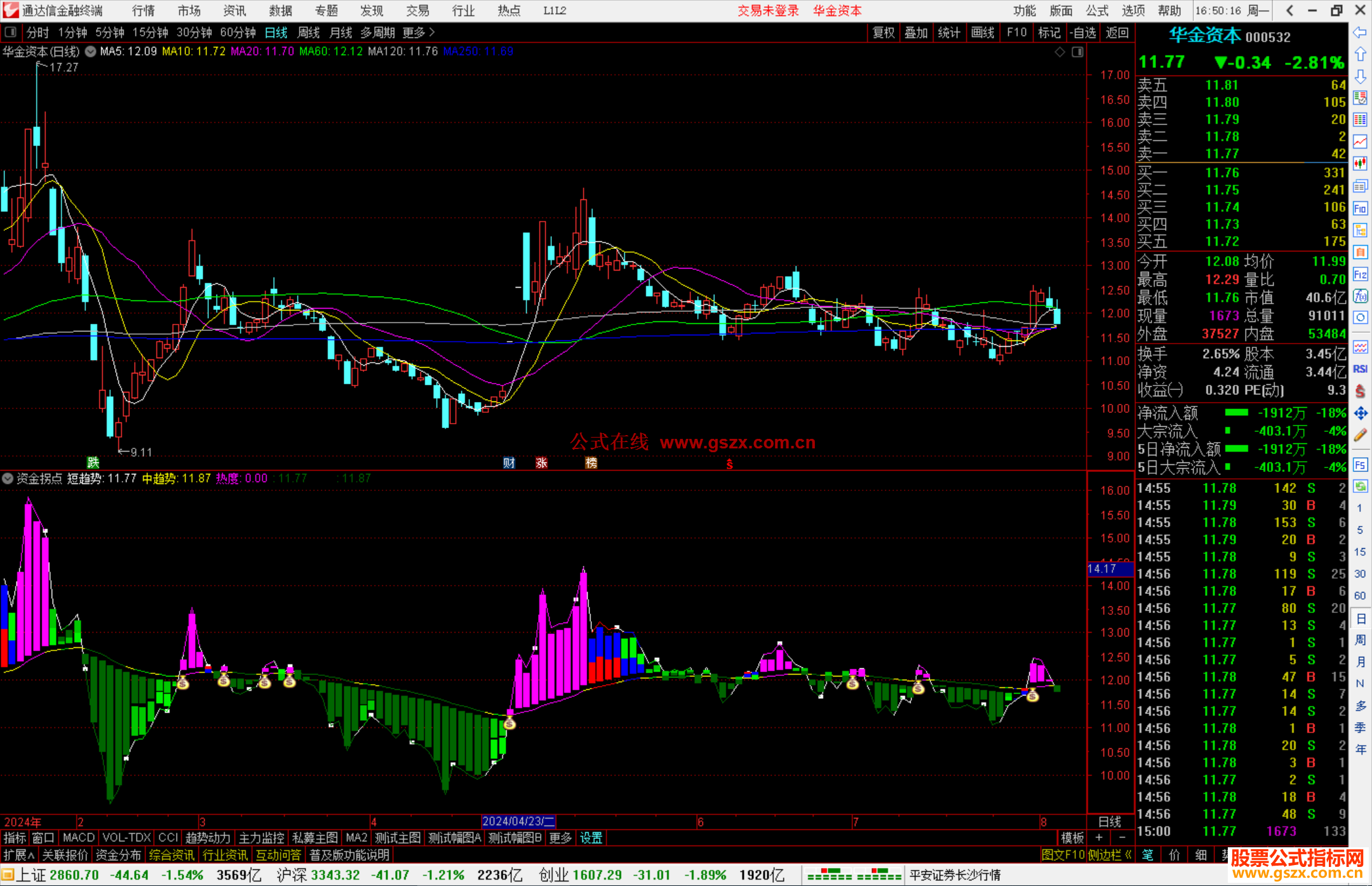Open the 行情 menu
Image resolution: width=1372 pixels, height=886 pixels.
[143, 10]
